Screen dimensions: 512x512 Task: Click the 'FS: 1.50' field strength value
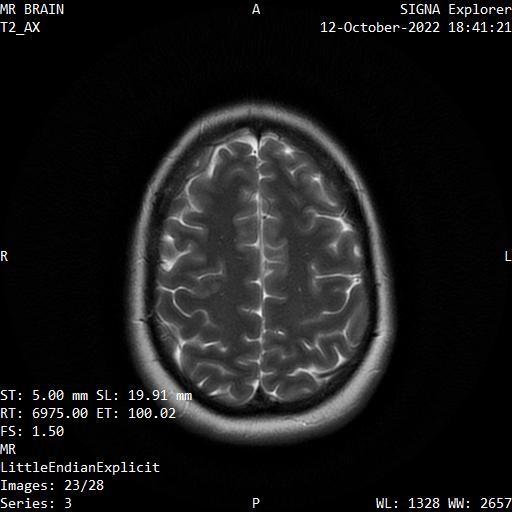pyautogui.click(x=32, y=431)
